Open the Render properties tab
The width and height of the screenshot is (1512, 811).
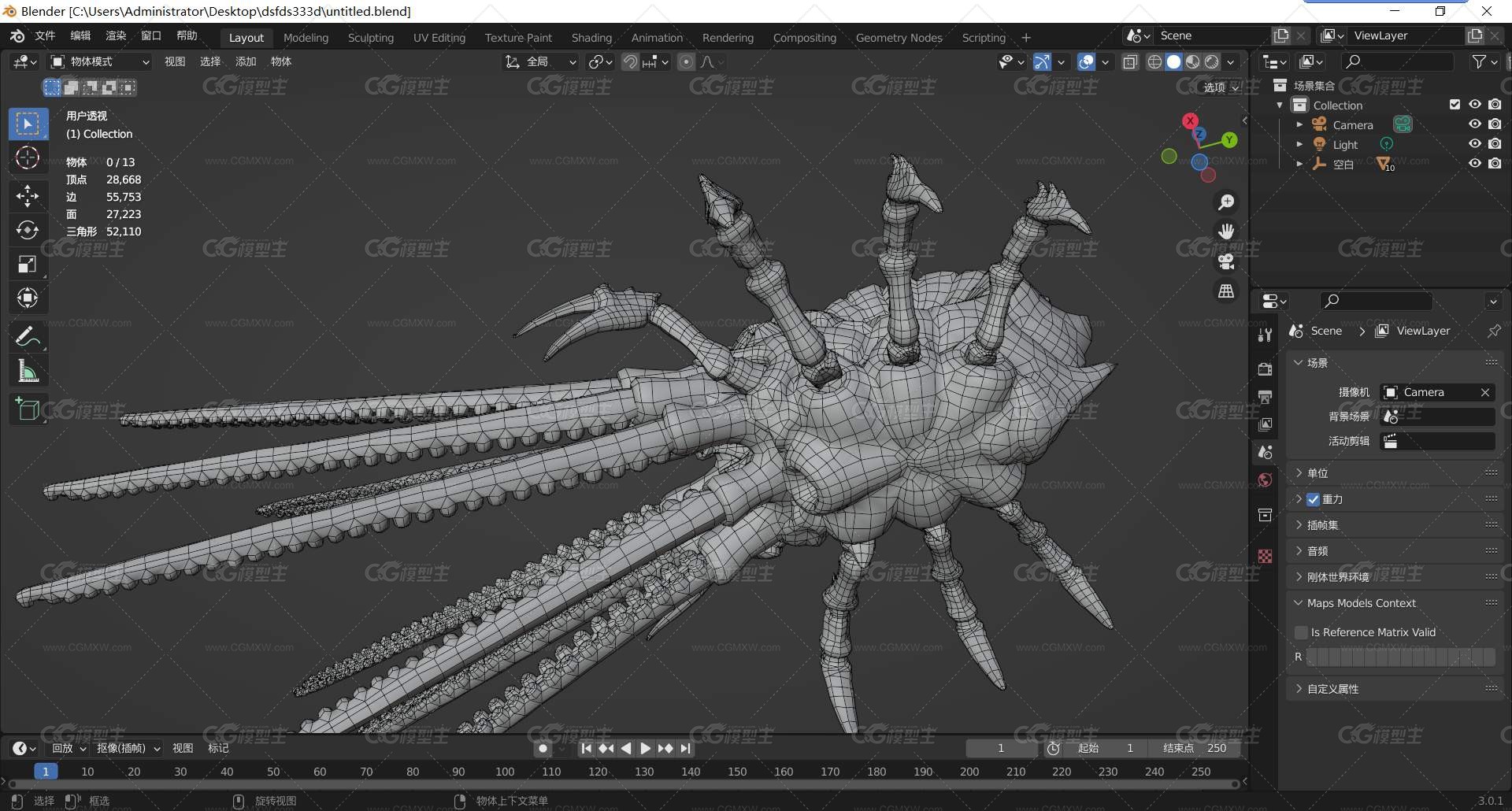(x=1265, y=369)
